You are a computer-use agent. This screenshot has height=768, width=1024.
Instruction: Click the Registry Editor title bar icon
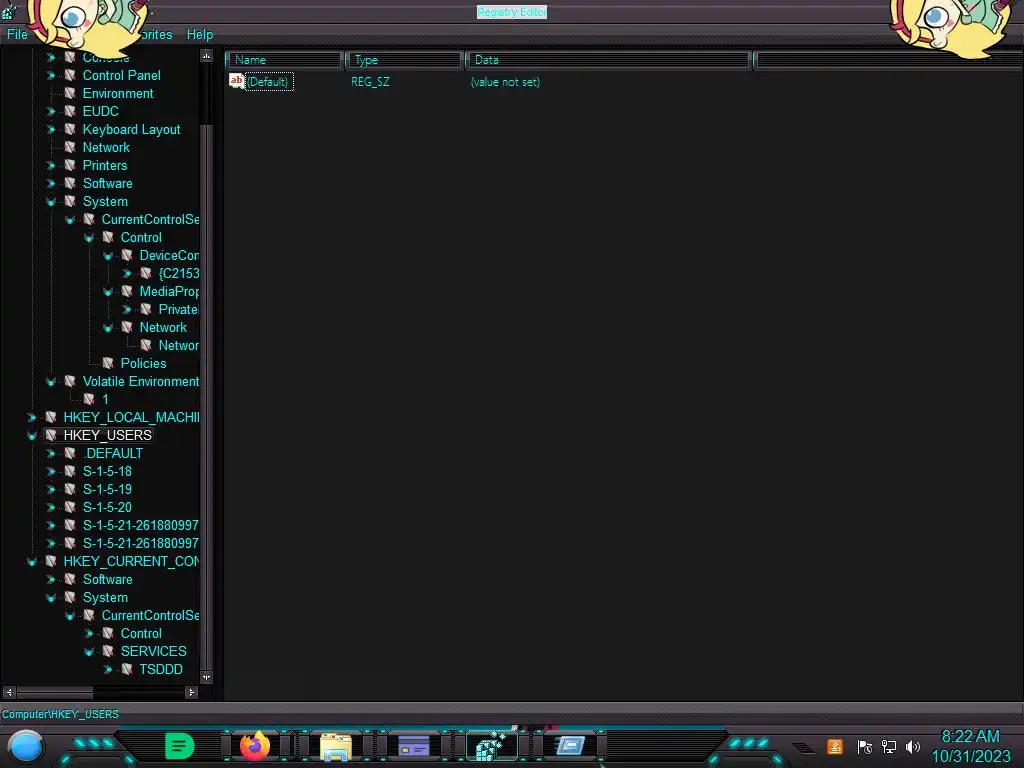pos(8,11)
